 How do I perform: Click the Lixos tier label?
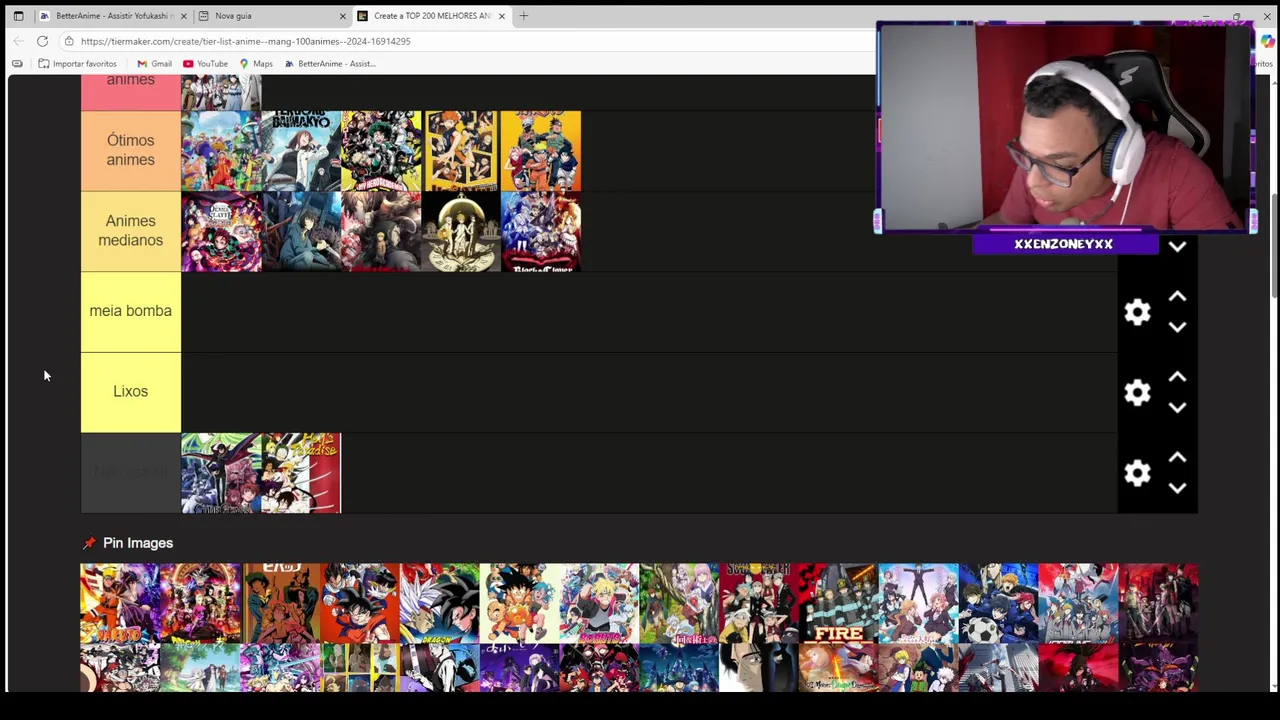click(131, 392)
